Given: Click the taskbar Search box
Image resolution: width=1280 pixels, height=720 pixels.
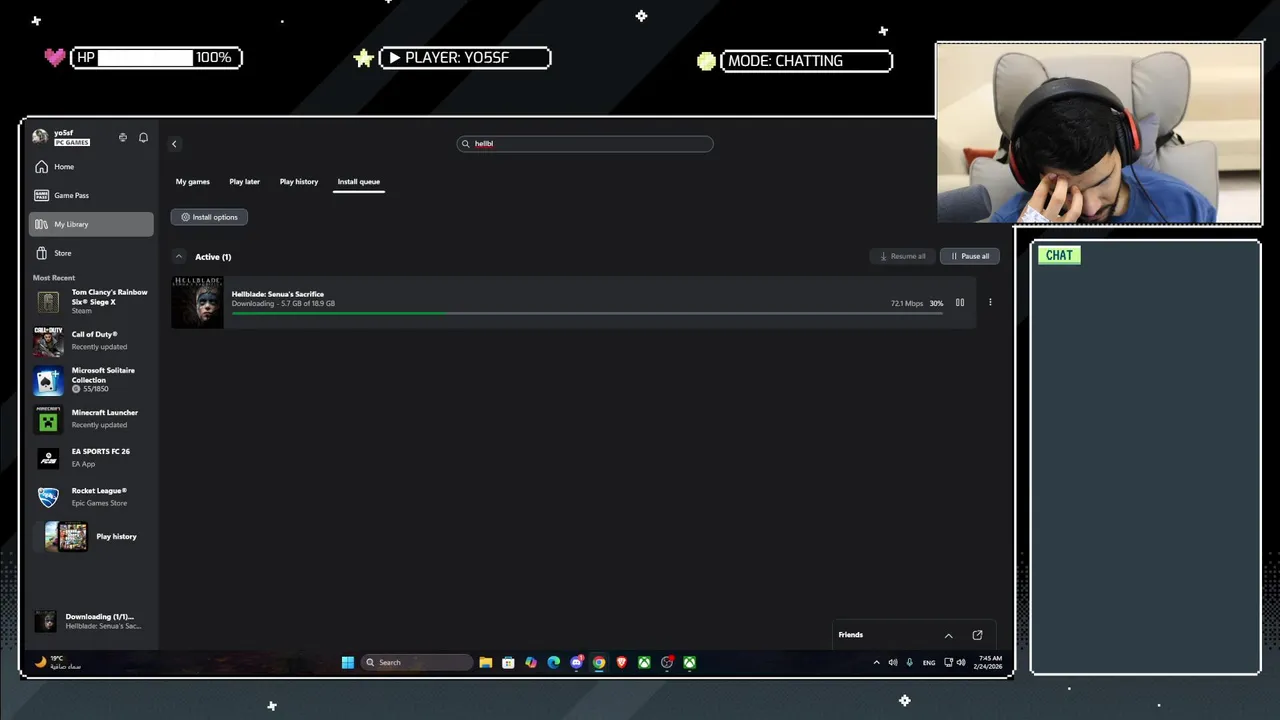Looking at the screenshot, I should click(x=417, y=662).
